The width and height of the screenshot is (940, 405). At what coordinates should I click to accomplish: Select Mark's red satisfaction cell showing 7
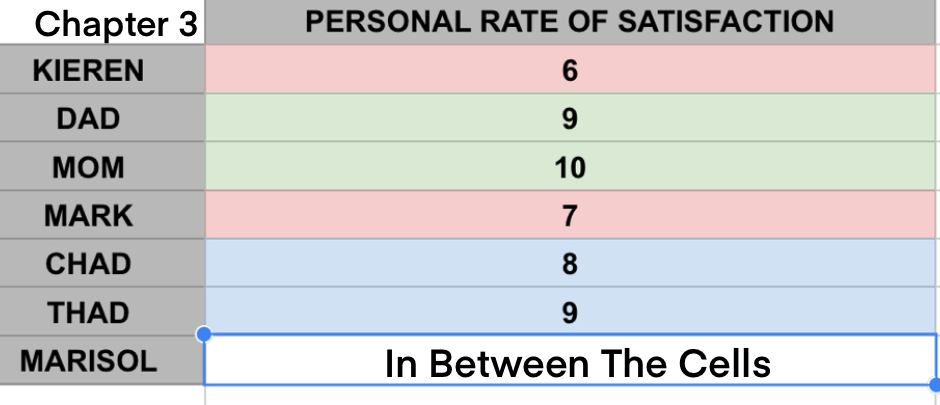[570, 215]
